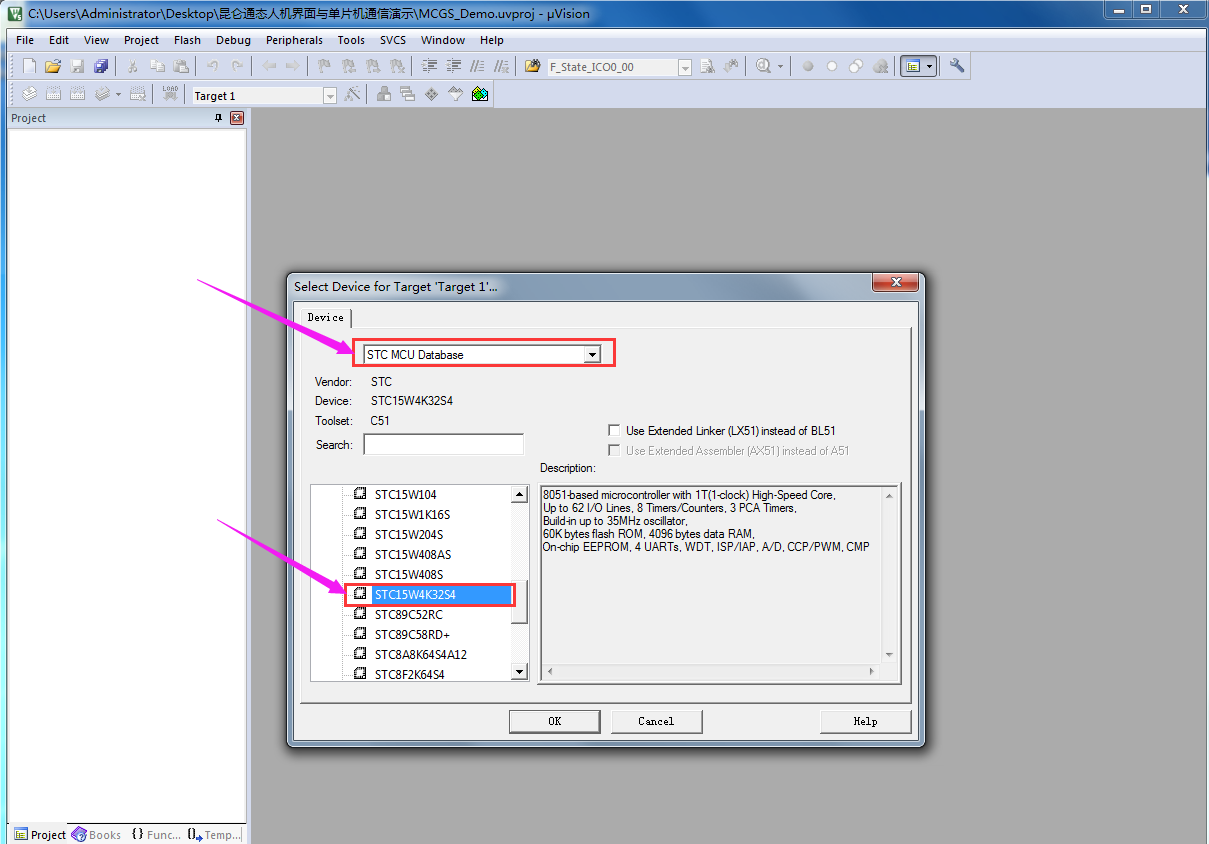Click the New file icon
The image size is (1209, 844).
[x=29, y=66]
